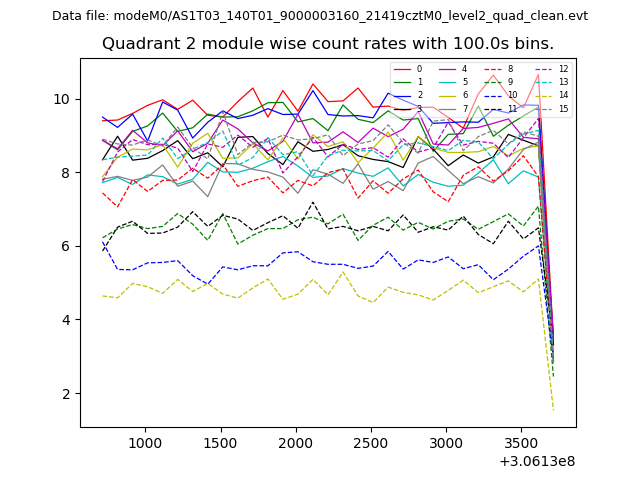Image resolution: width=640 pixels, height=480 pixels.
Task: Click the red line swatch for module 0
Action: click(x=402, y=69)
